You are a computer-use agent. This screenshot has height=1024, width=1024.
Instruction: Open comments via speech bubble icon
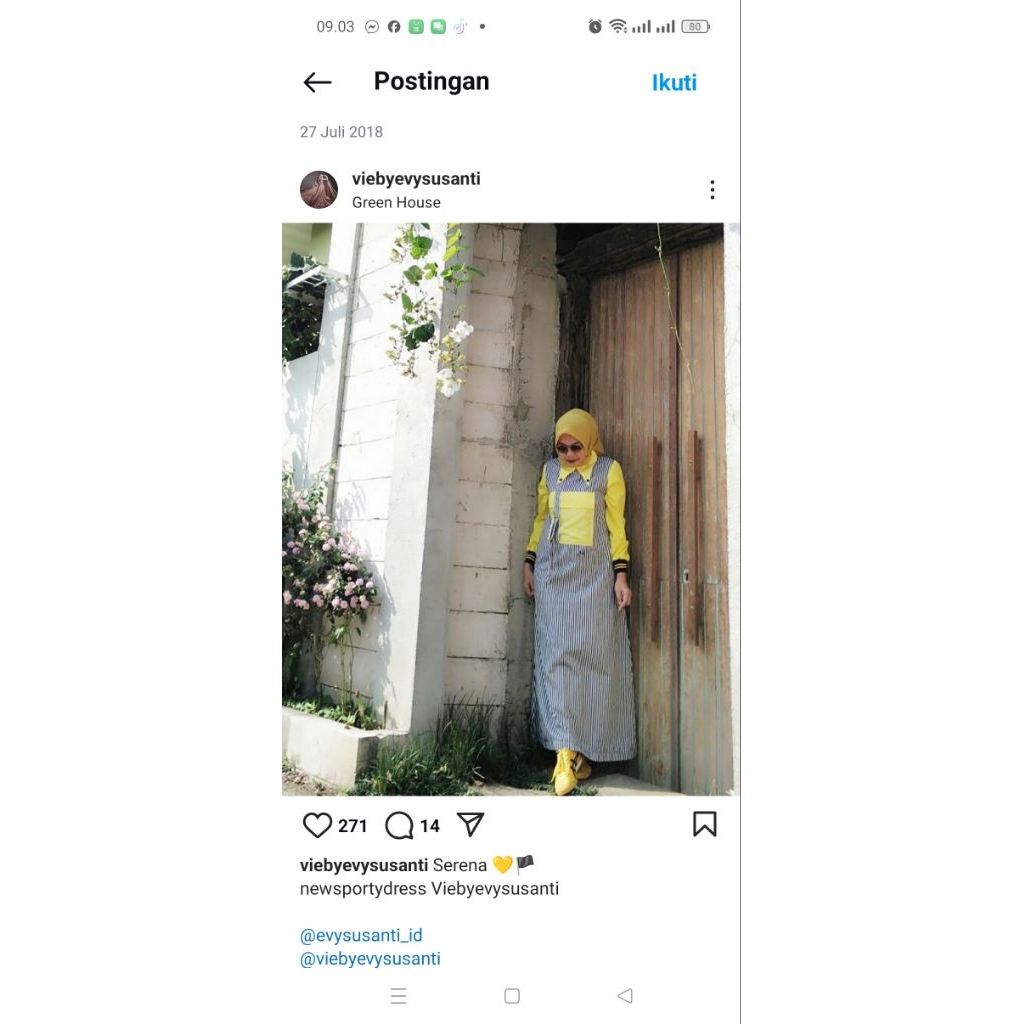click(399, 825)
